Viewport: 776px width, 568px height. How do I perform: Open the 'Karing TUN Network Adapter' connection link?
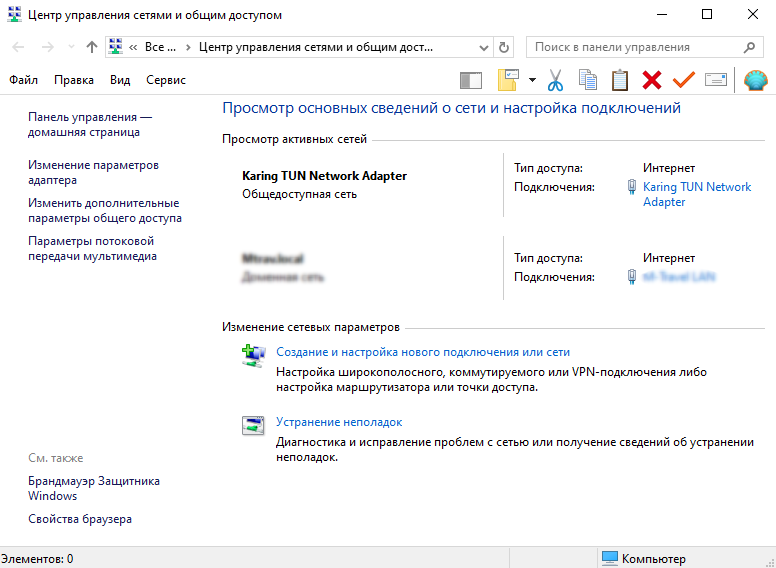[x=697, y=194]
